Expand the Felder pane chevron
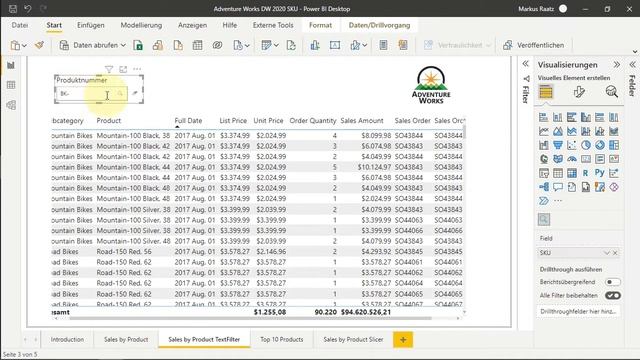The image size is (640, 360). click(x=632, y=64)
